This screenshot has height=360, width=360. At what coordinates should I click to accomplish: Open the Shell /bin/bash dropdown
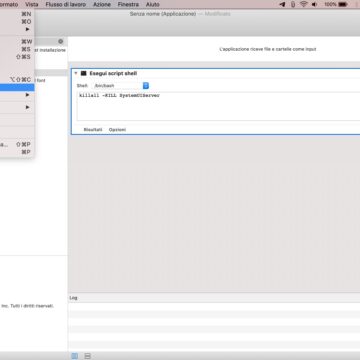121,86
